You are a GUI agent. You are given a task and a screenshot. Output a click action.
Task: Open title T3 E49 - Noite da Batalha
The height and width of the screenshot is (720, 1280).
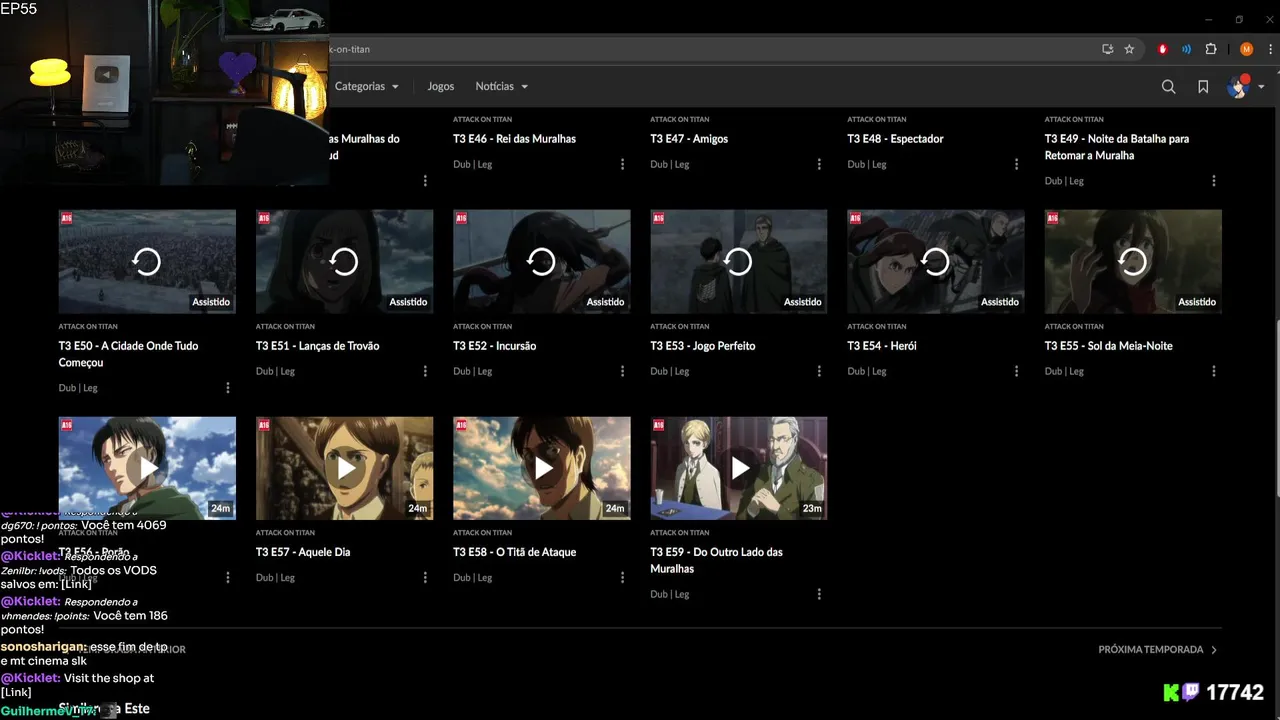coord(1117,147)
